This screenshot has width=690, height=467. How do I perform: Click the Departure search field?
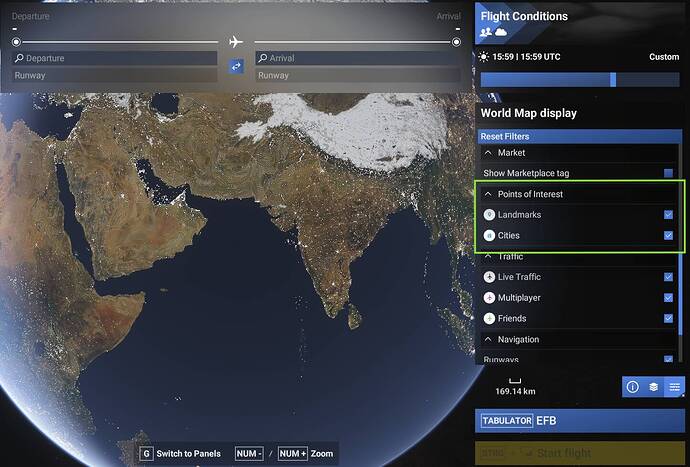(115, 58)
